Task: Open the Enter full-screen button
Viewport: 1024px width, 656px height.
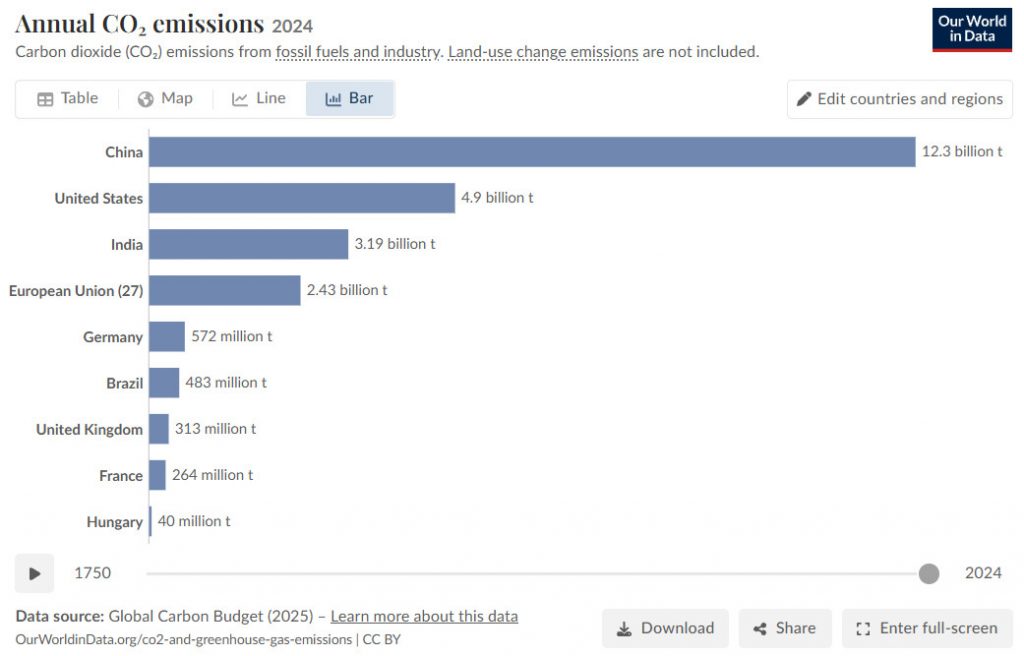Action: tap(927, 628)
